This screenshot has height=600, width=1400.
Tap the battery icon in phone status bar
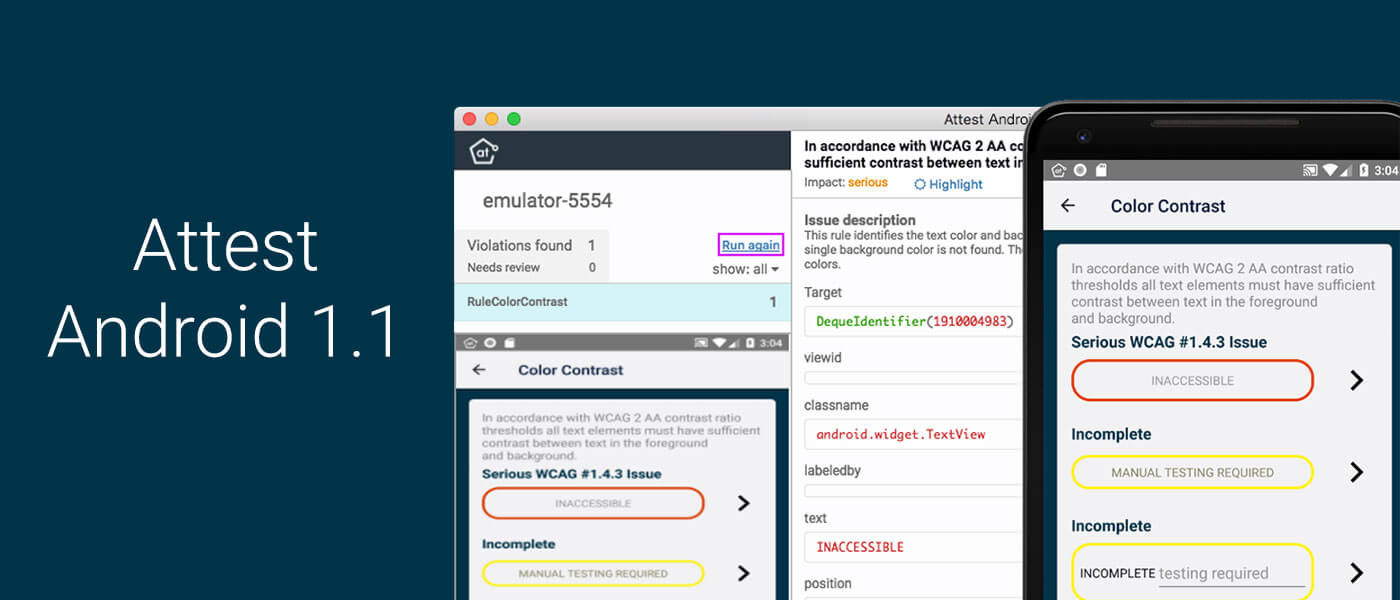[1364, 171]
